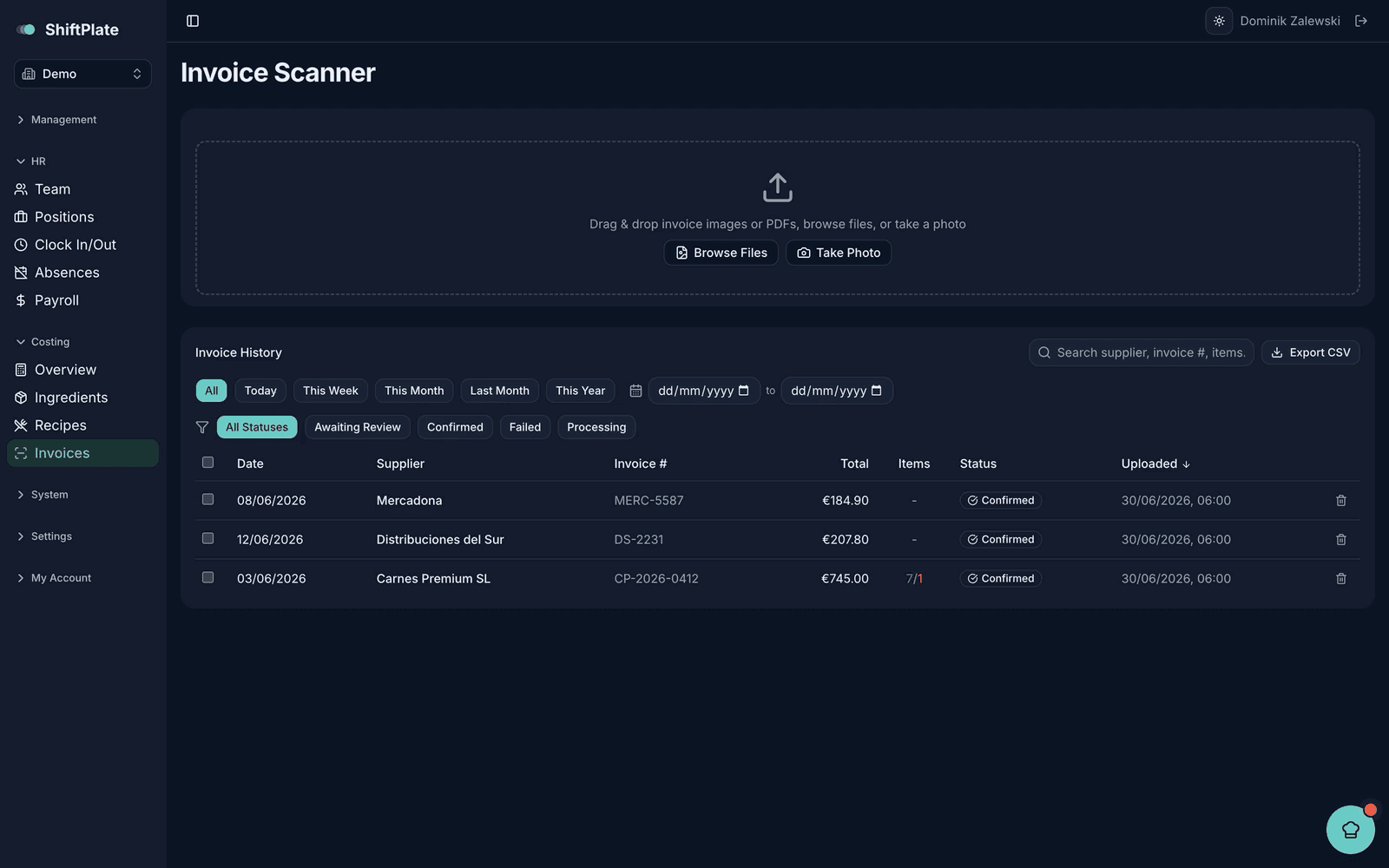Click the search supplier input field
This screenshot has width=1389, height=868.
1142,352
